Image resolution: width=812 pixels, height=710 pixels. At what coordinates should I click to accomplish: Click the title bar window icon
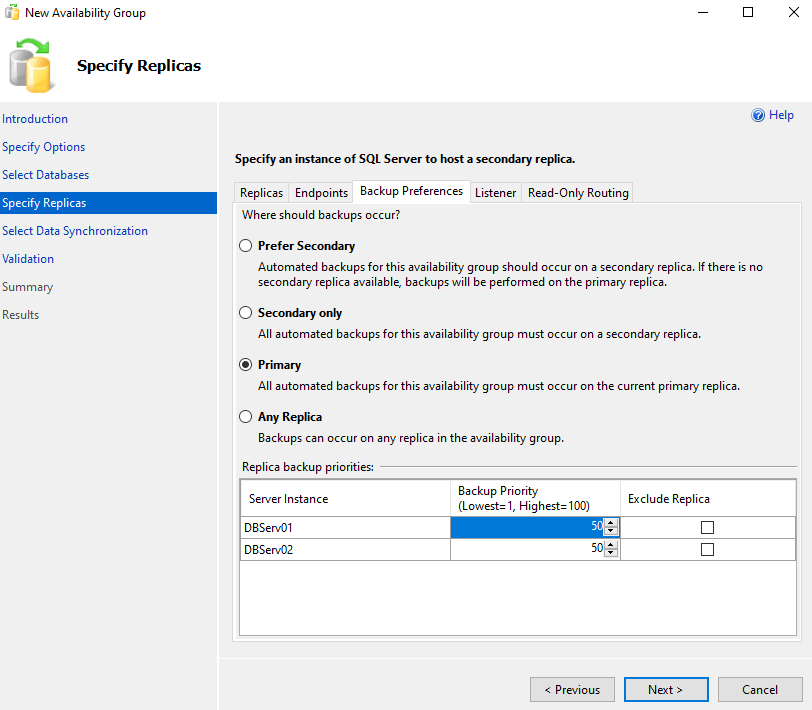pos(11,13)
